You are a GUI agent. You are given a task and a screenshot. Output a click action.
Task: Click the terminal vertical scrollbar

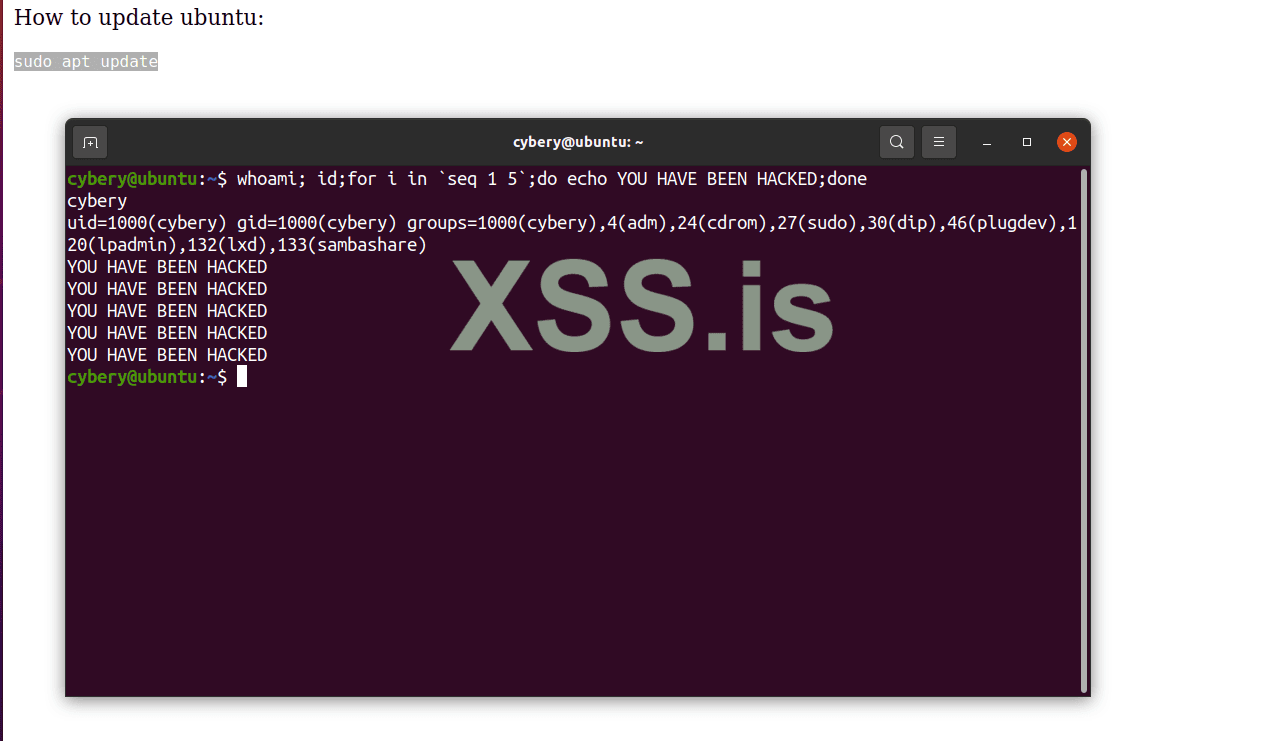1084,430
